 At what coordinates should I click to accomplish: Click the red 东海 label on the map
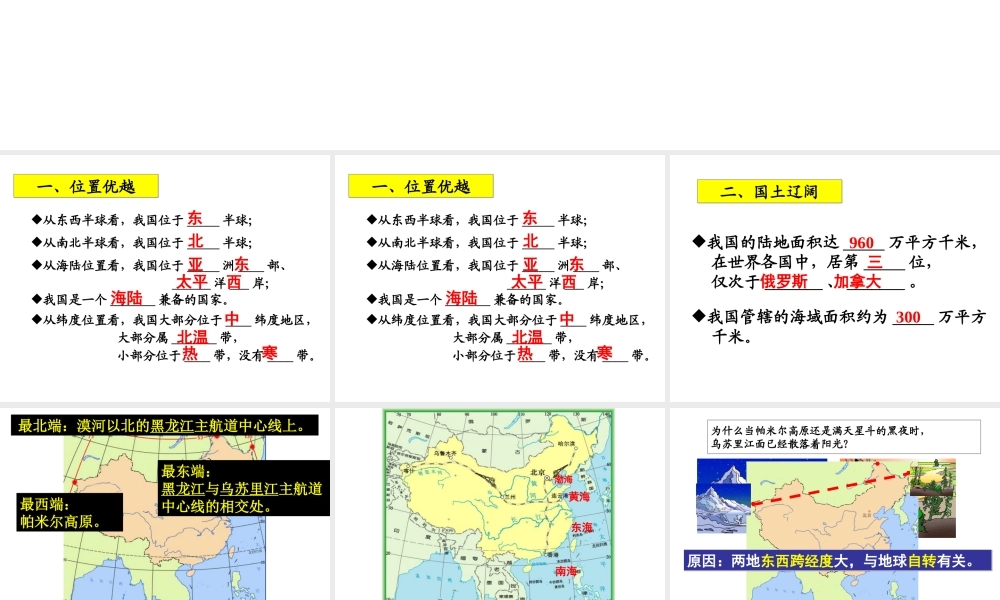coord(582,527)
